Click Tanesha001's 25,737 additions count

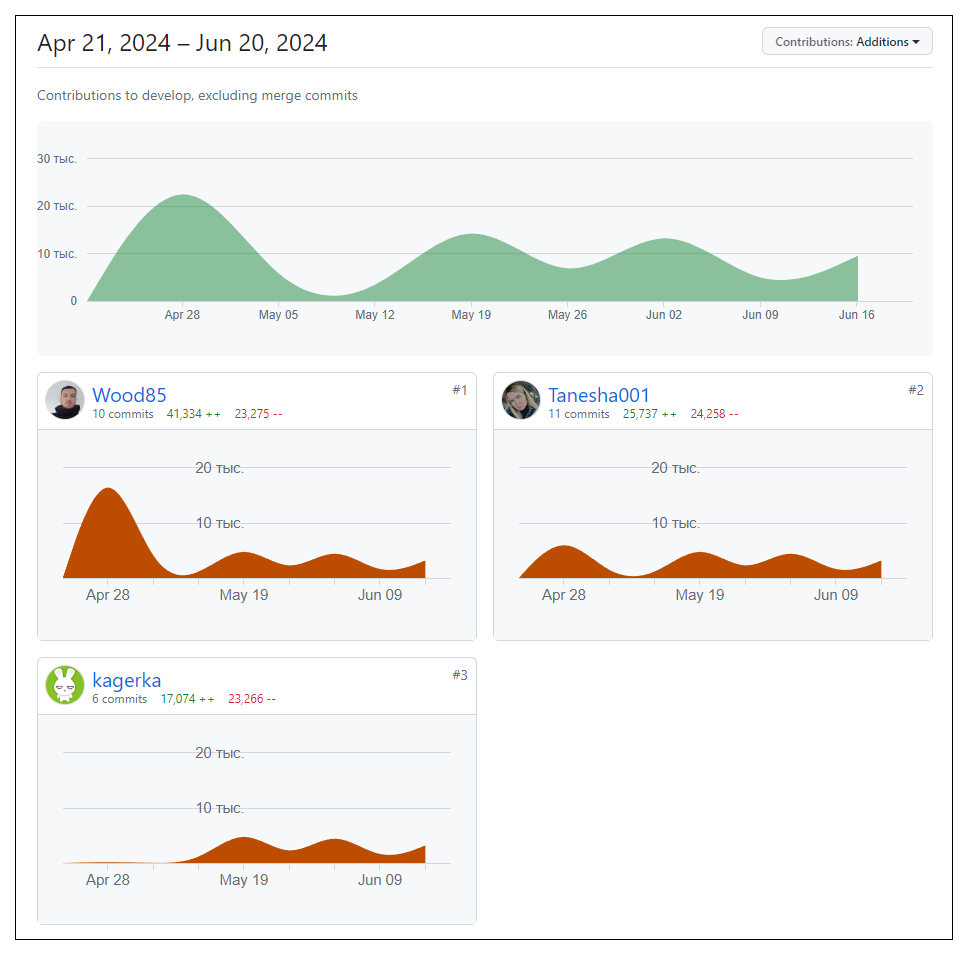point(649,414)
